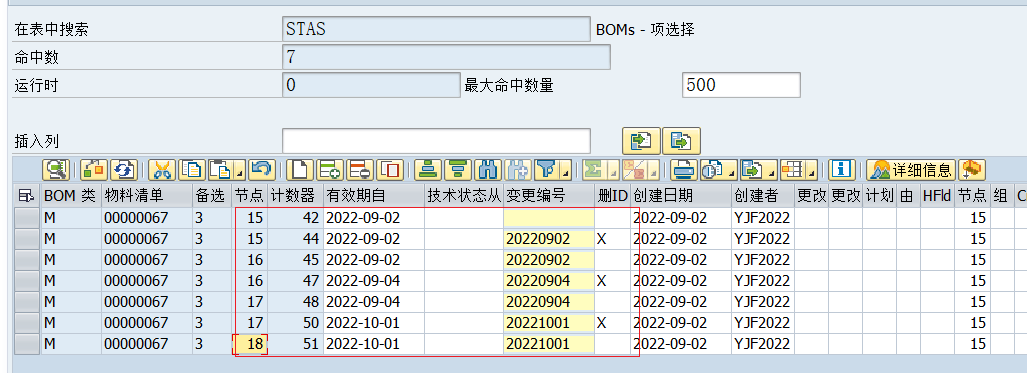This screenshot has height=373, width=1027.
Task: Click the Print icon in table toolbar
Action: pyautogui.click(x=684, y=170)
